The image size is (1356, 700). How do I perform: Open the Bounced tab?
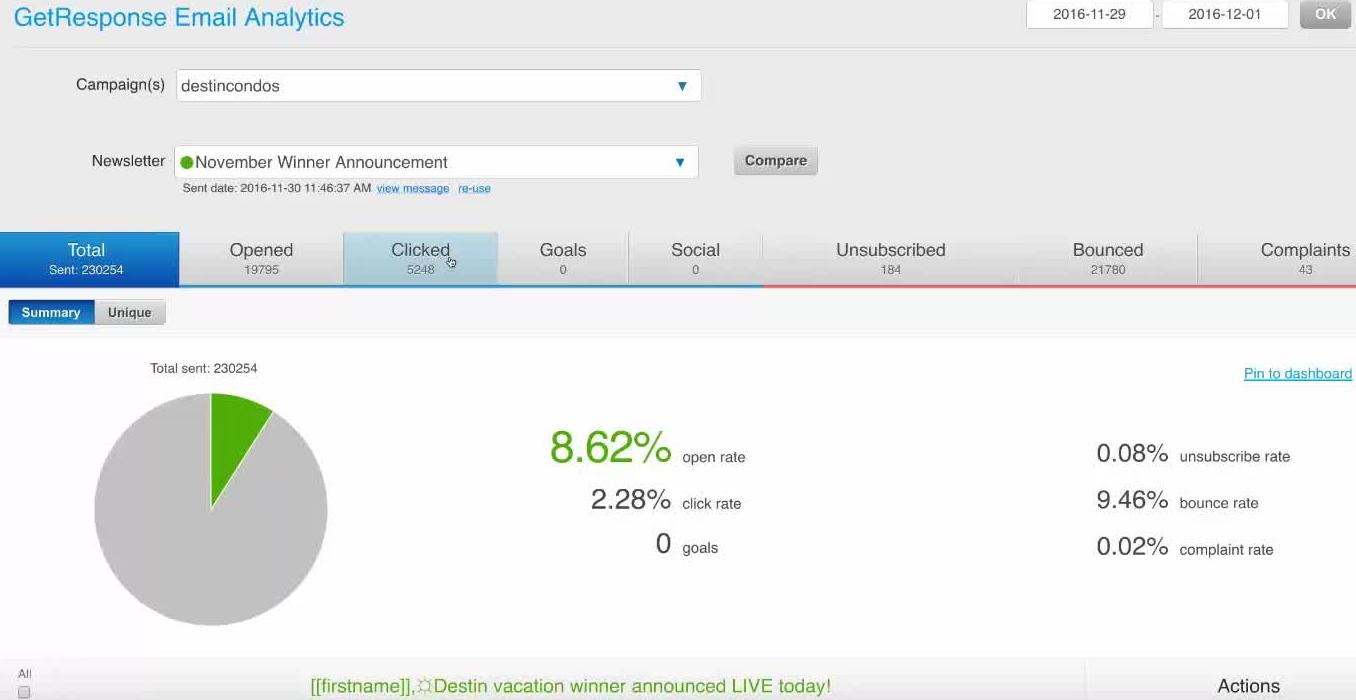coord(1107,259)
